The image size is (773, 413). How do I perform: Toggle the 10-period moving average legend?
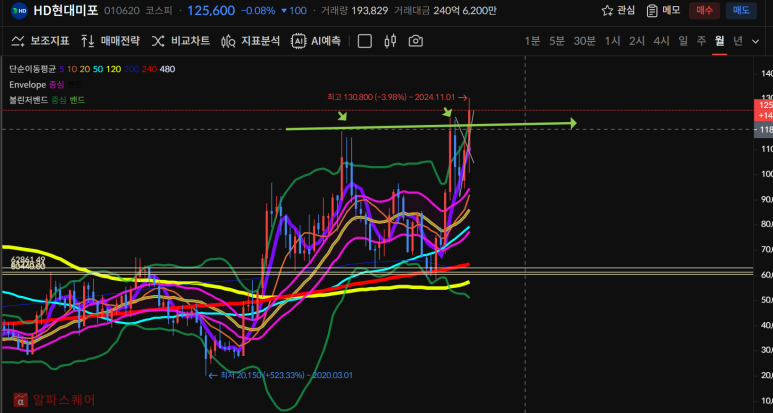72,69
